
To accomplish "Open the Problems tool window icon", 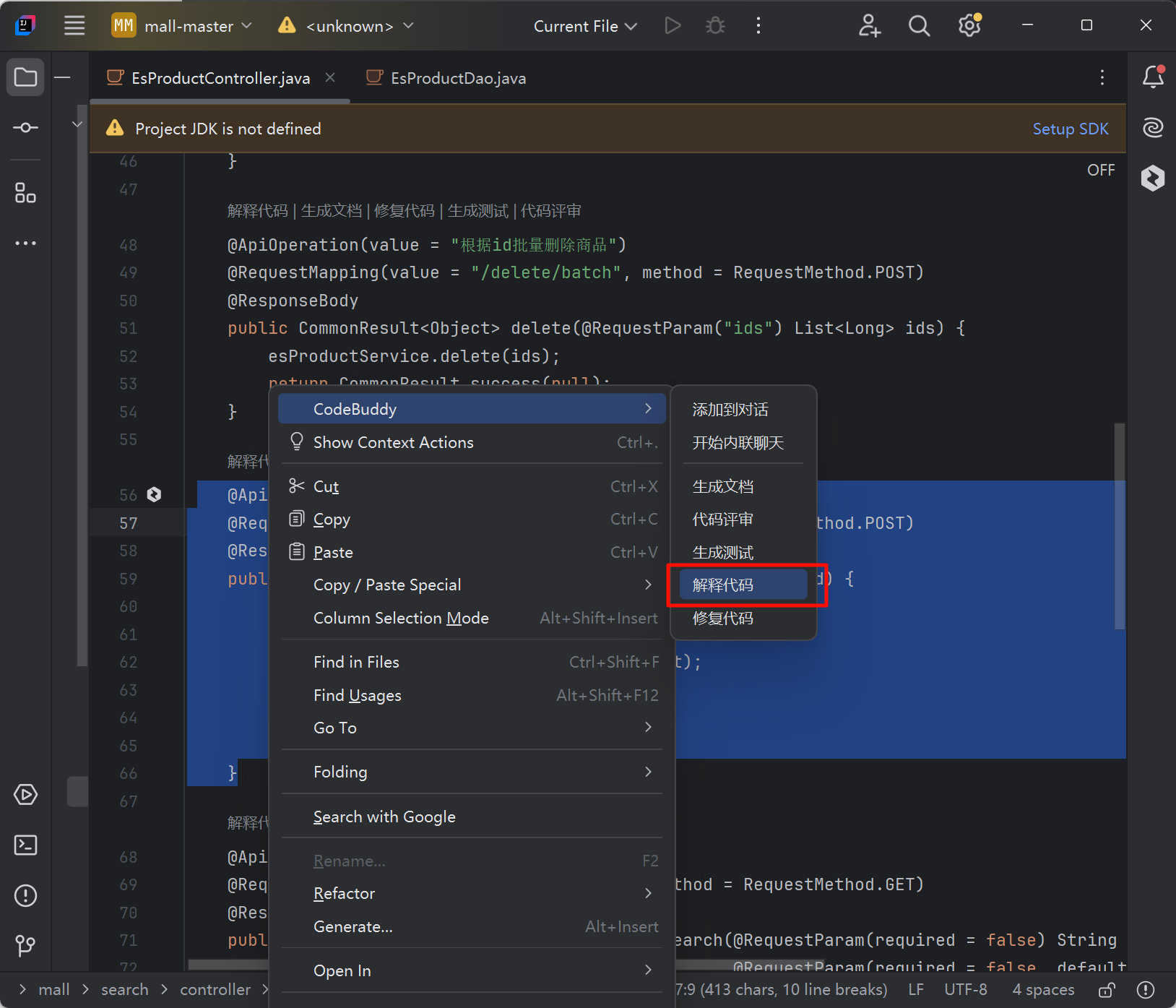I will coord(25,895).
